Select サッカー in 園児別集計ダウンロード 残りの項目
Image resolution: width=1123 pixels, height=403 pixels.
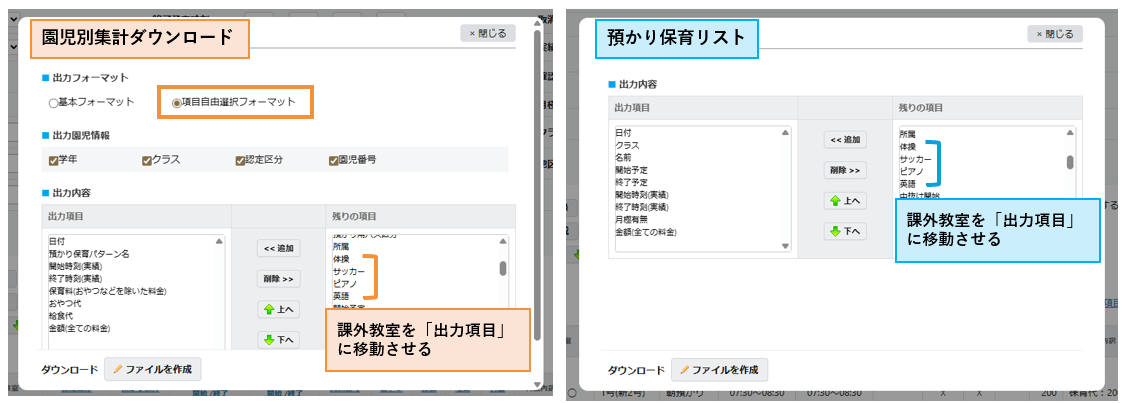click(x=349, y=271)
